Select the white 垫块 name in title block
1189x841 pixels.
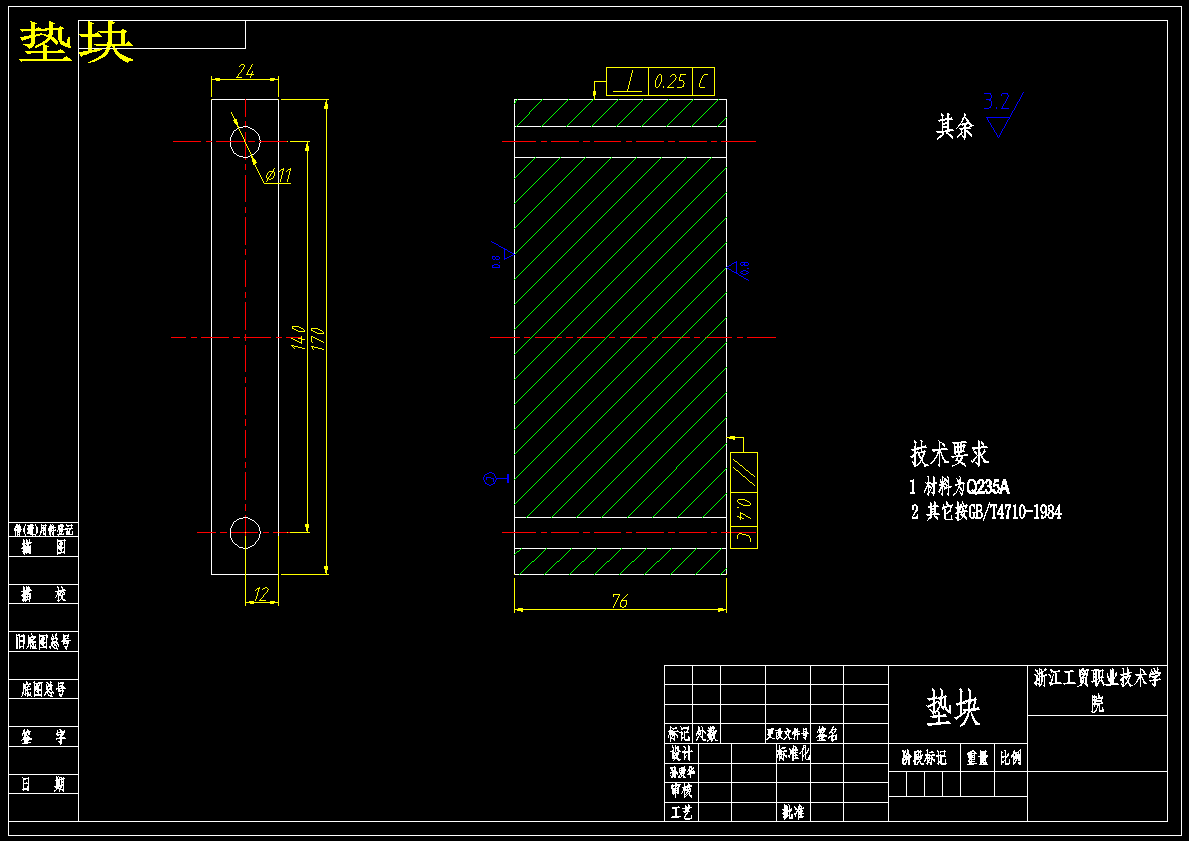point(953,708)
